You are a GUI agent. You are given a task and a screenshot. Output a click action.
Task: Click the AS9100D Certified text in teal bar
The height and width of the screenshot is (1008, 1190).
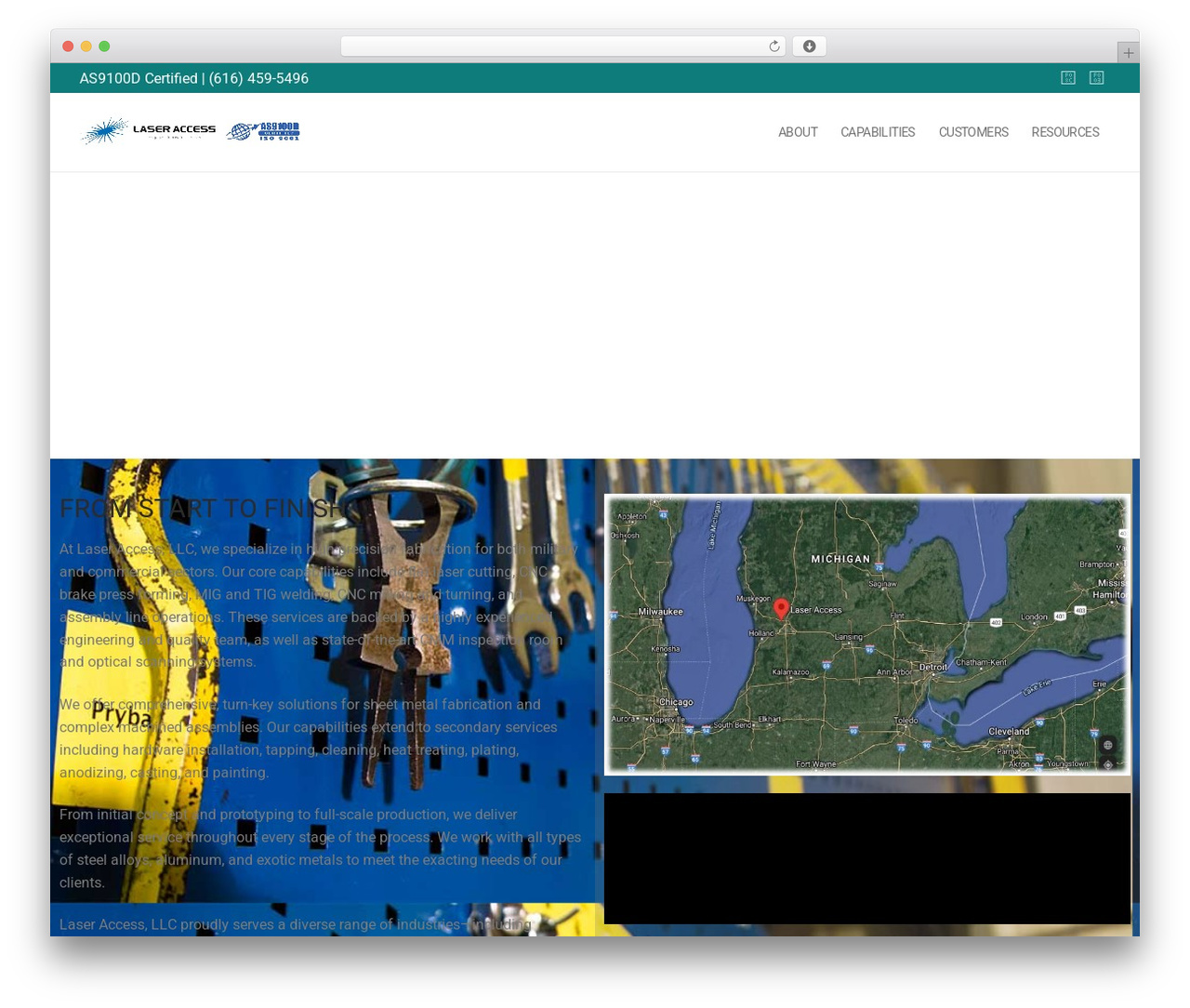pyautogui.click(x=139, y=78)
